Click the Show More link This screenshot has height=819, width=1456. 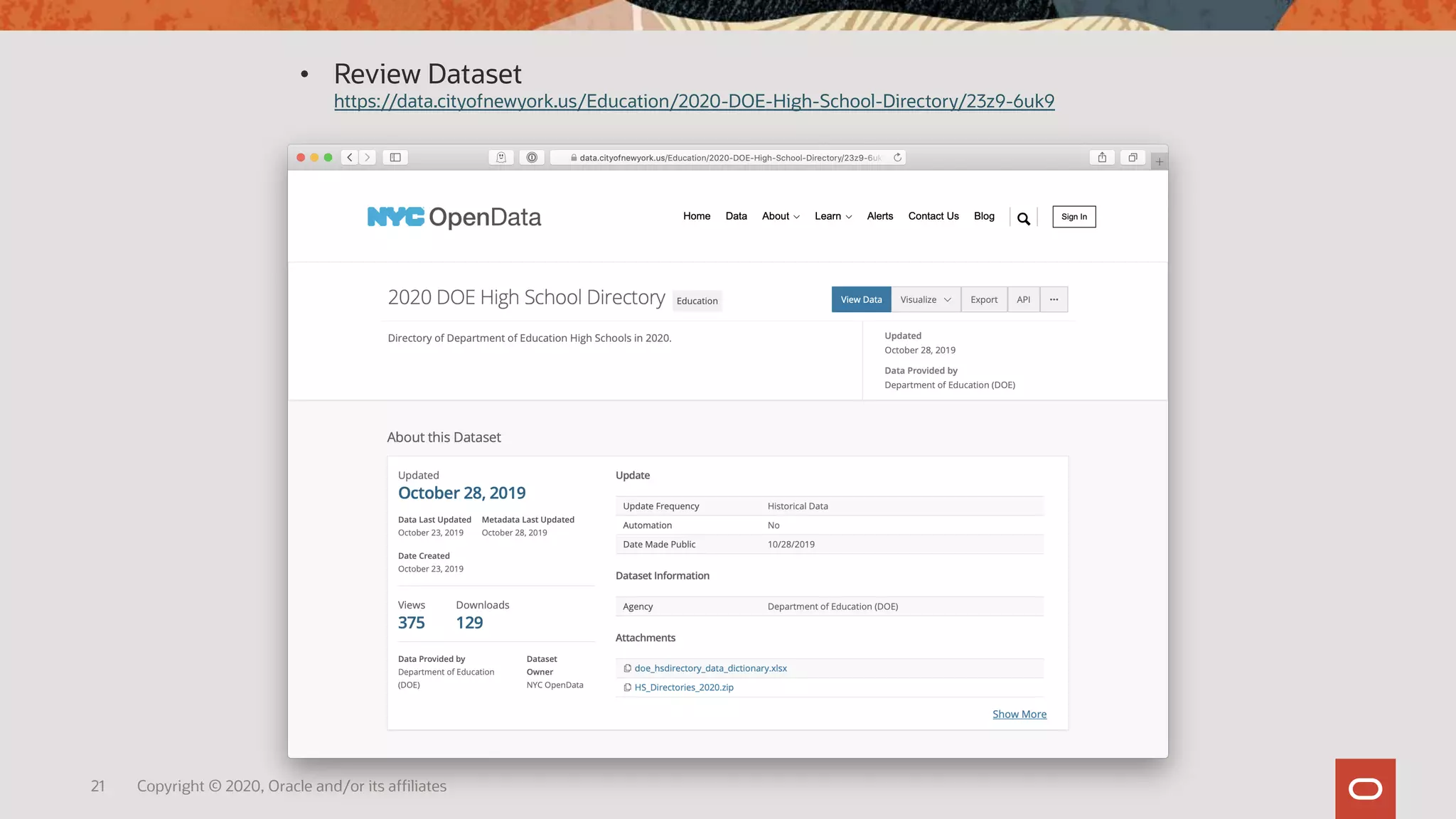(1019, 714)
